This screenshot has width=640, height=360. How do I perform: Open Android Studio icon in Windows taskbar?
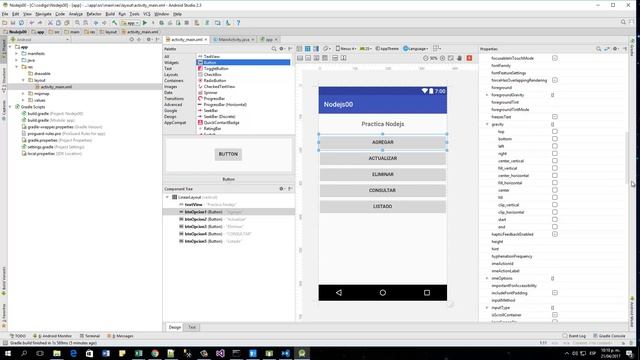(x=302, y=353)
